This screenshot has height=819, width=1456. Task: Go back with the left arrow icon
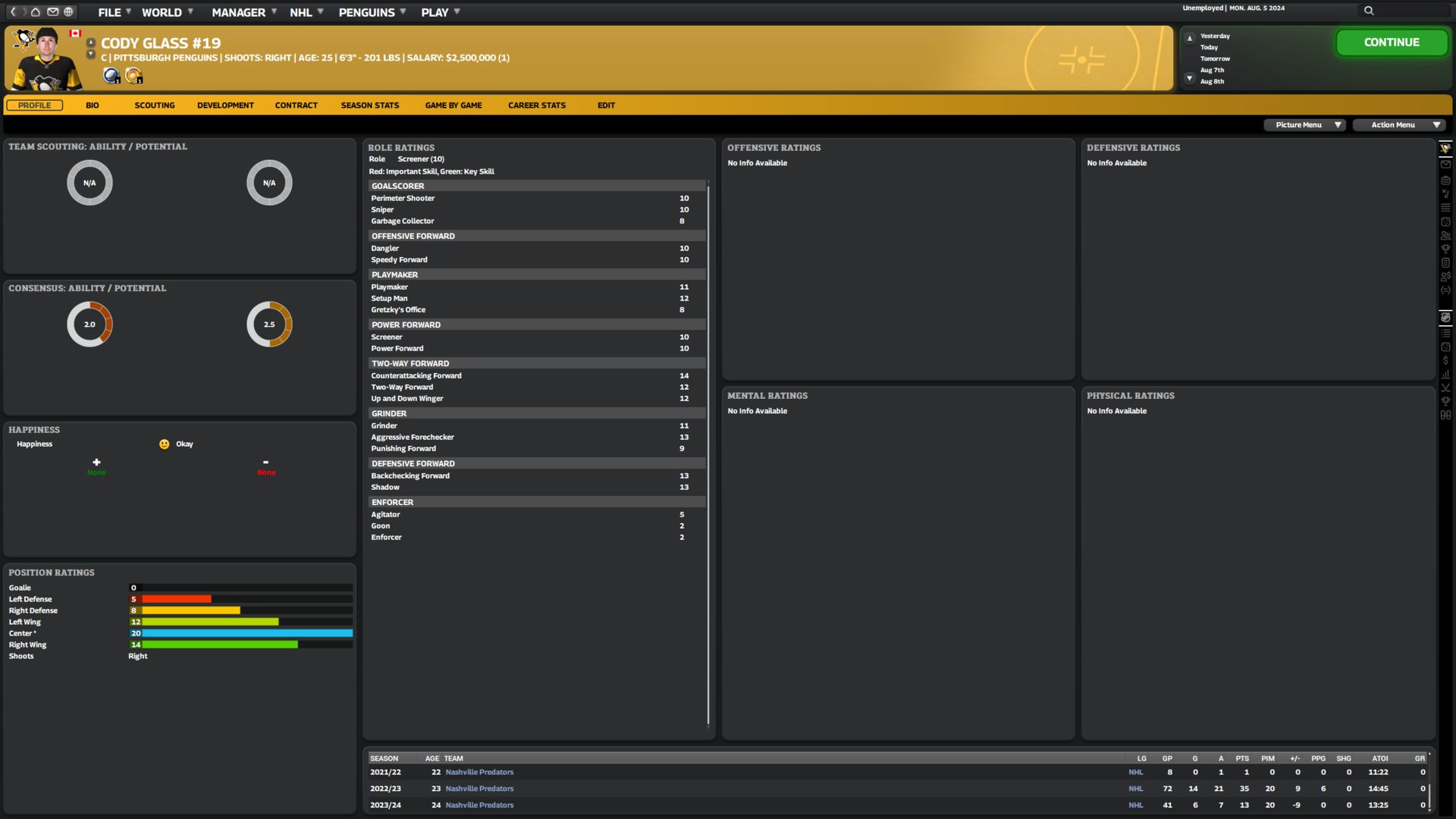point(13,11)
